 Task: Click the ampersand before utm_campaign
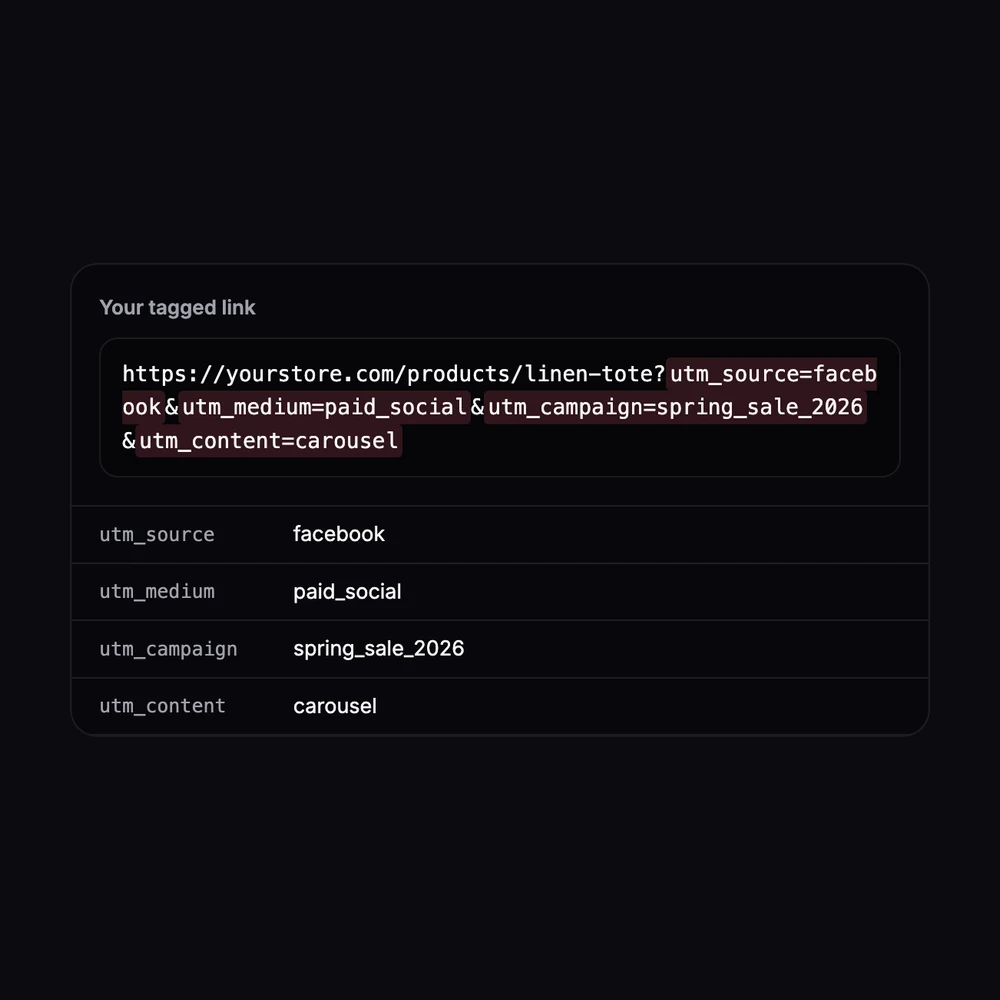[478, 407]
